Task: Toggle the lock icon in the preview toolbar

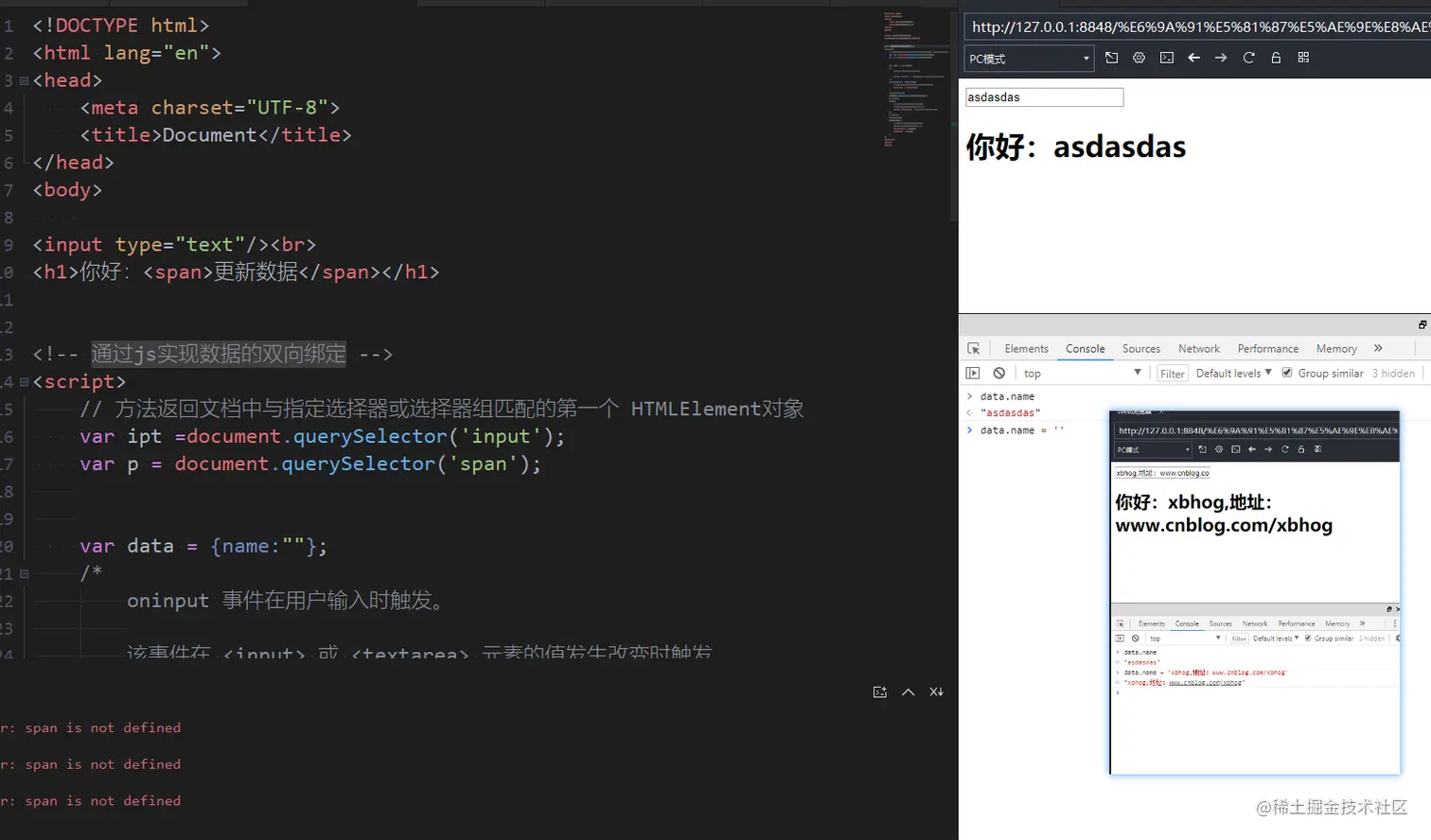Action: [1276, 58]
